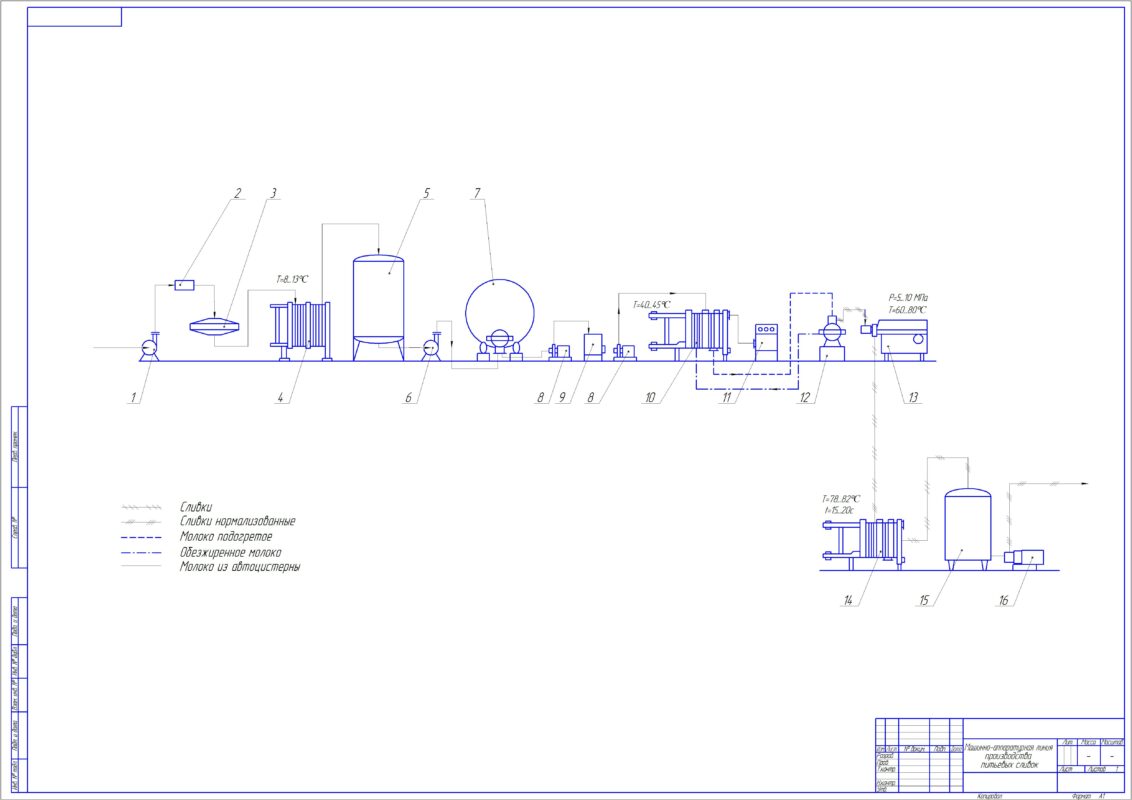This screenshot has height=800, width=1132.
Task: Click the thin line sample for Молоко из автоцистерны
Action: [142, 566]
